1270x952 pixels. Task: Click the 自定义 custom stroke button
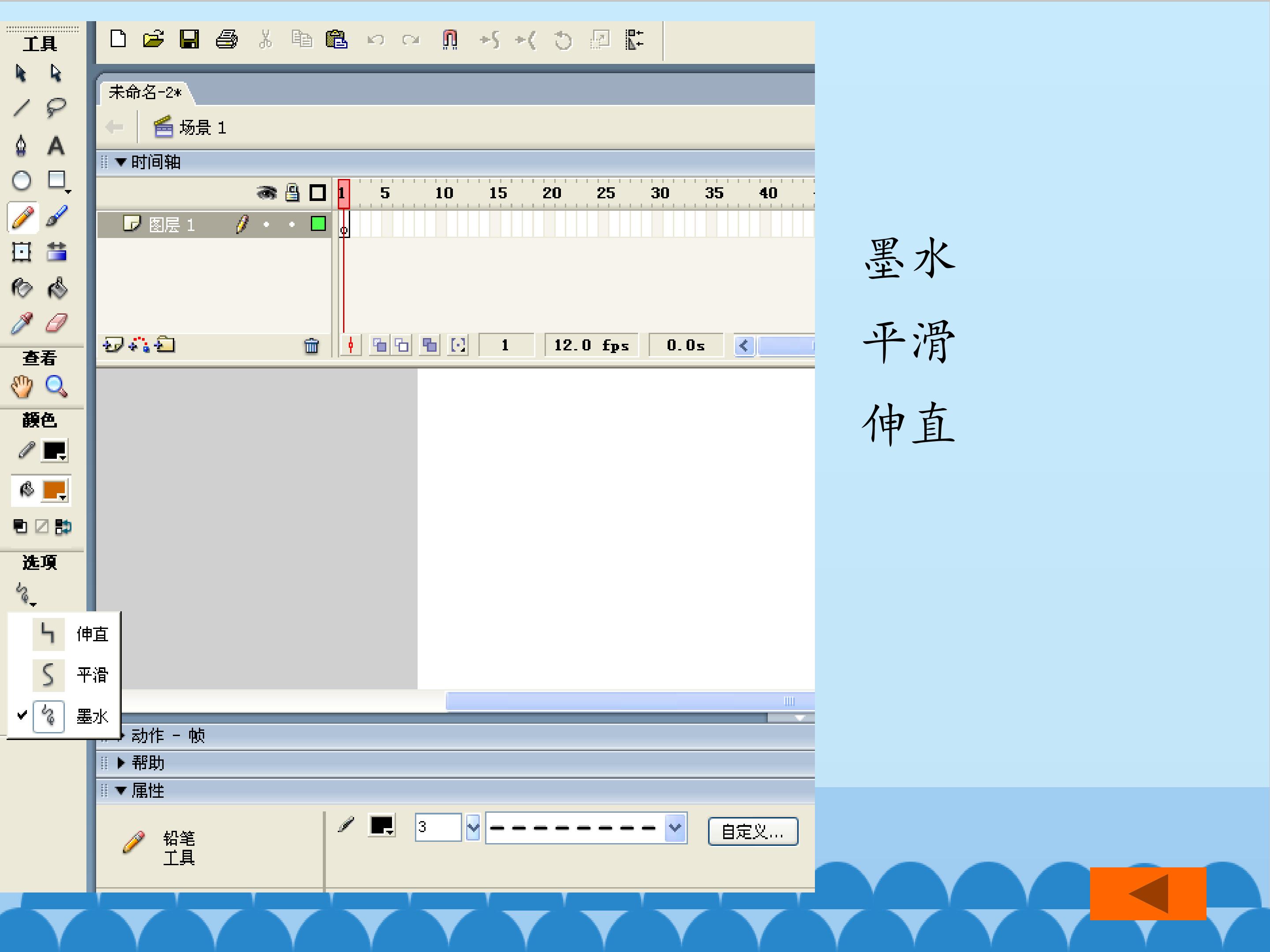tap(752, 832)
